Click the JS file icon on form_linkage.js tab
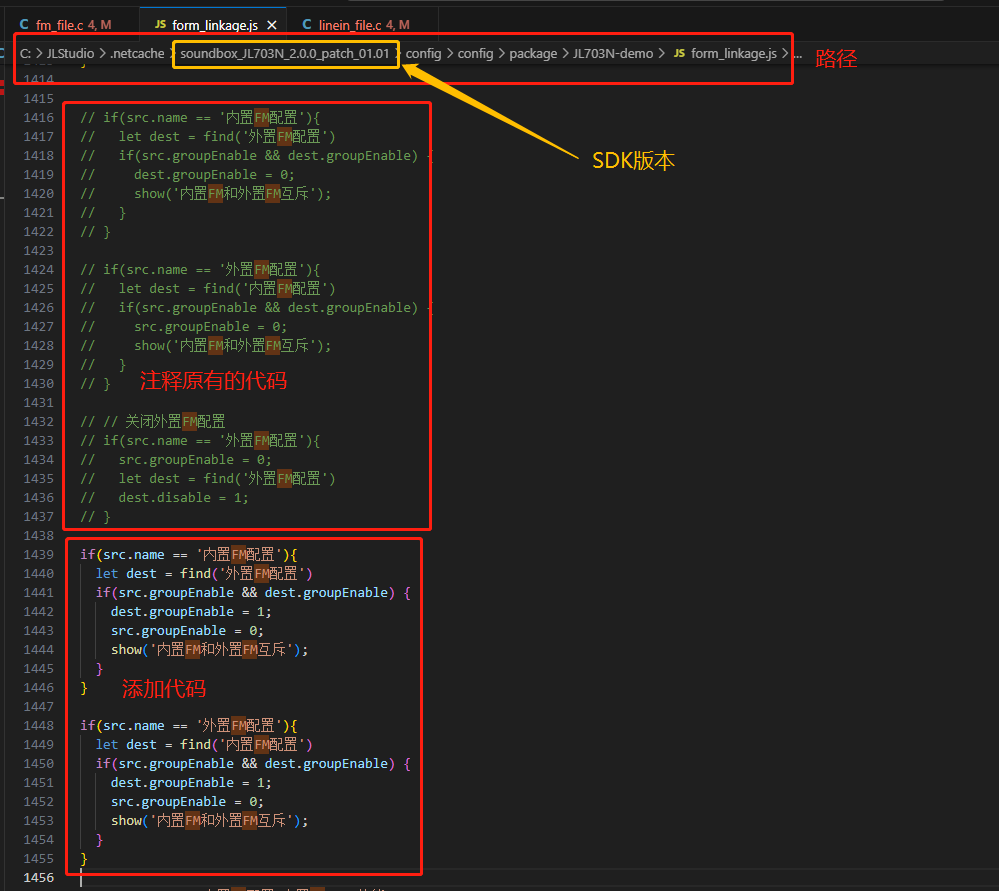This screenshot has height=891, width=999. [161, 24]
